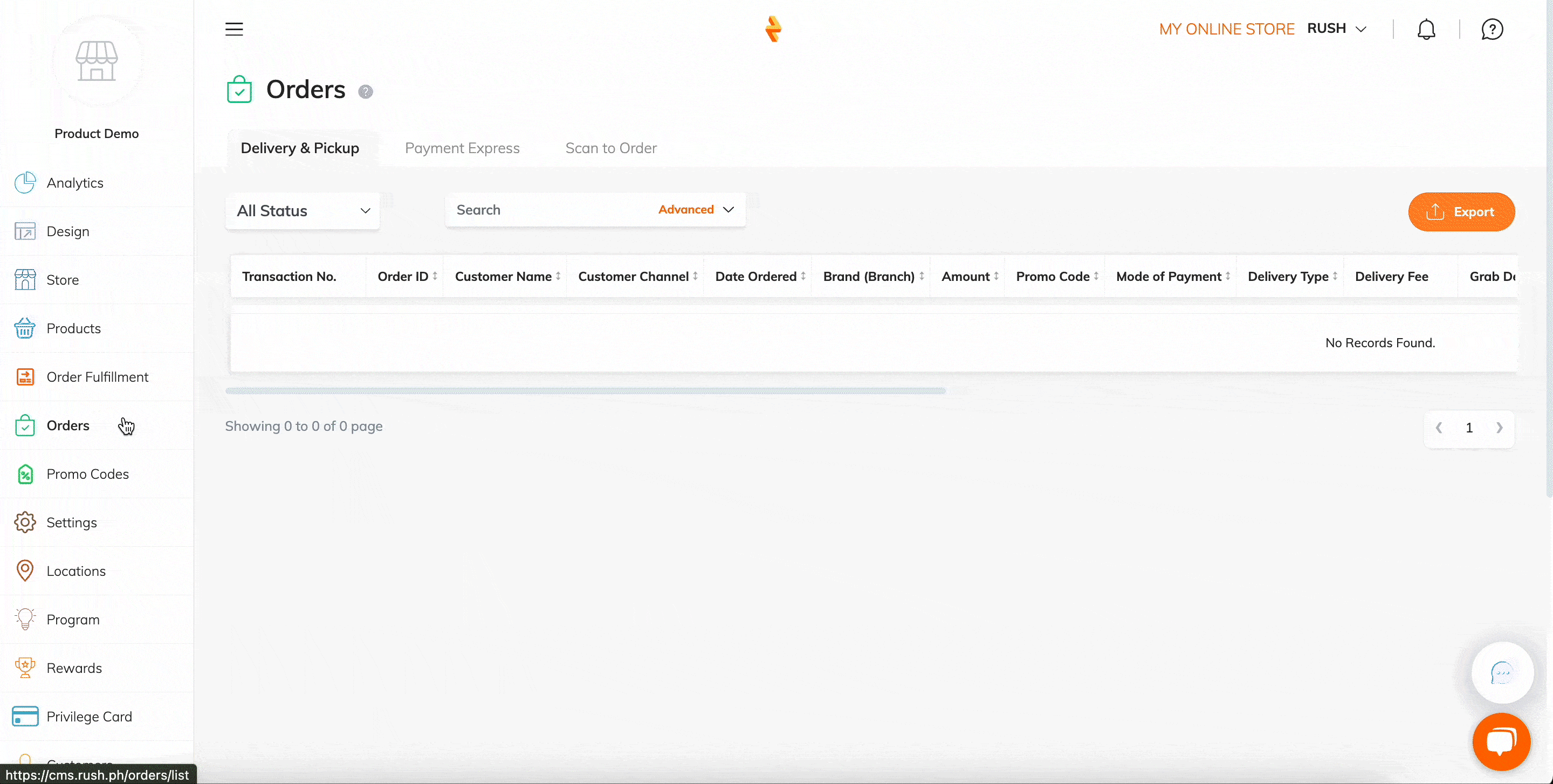The height and width of the screenshot is (784, 1553).
Task: Sort by Amount column arrows
Action: click(996, 276)
